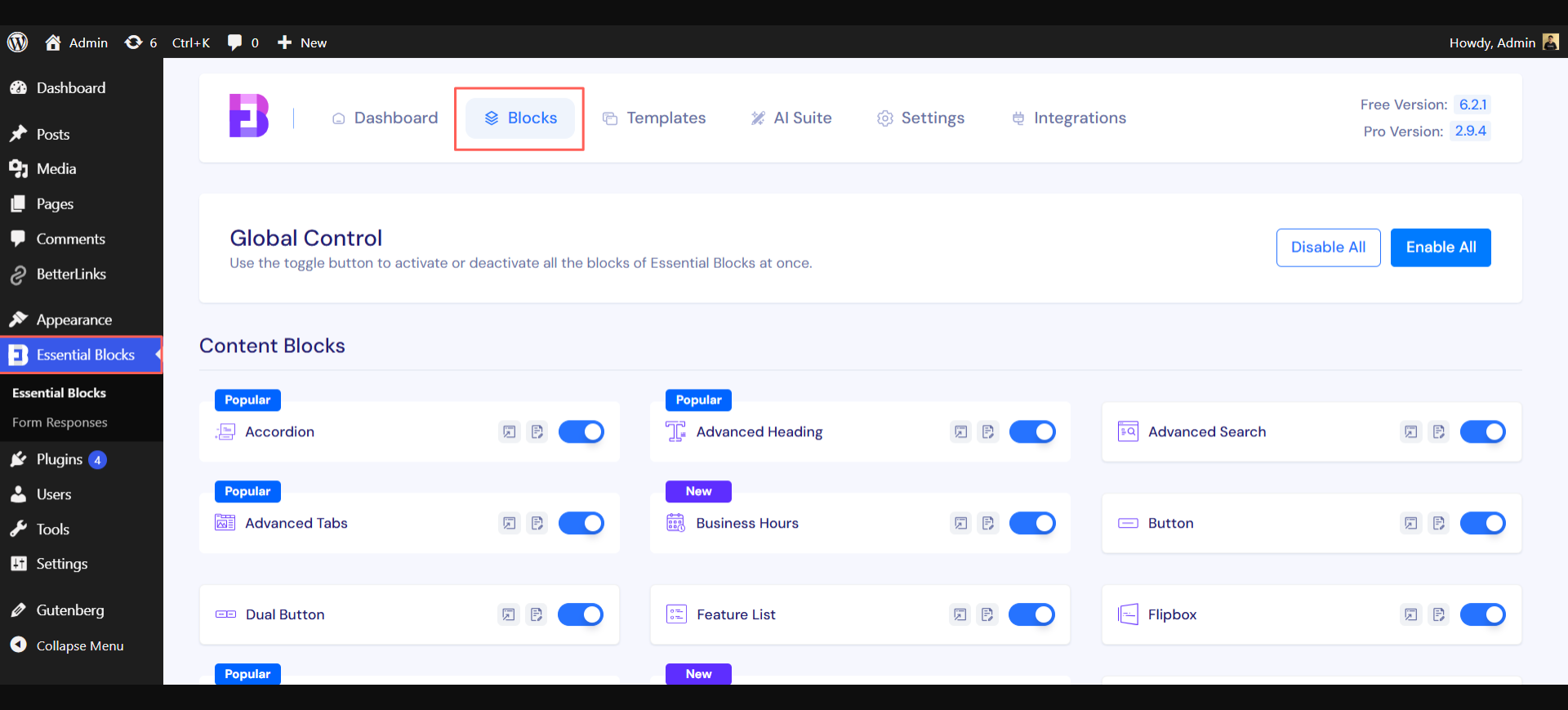Open the Accordion block demo icon
1568x710 pixels.
510,431
